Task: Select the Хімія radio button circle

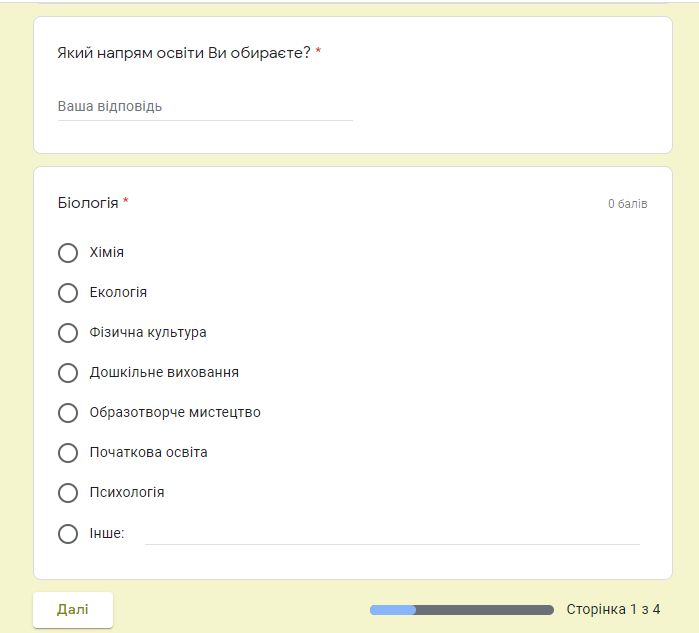Action: (68, 253)
